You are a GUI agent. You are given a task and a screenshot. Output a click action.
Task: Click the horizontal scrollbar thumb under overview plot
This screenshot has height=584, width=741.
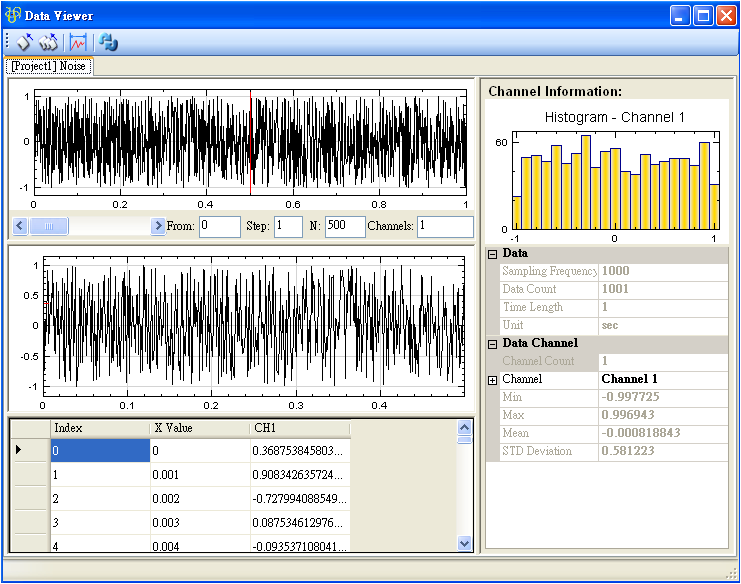49,226
